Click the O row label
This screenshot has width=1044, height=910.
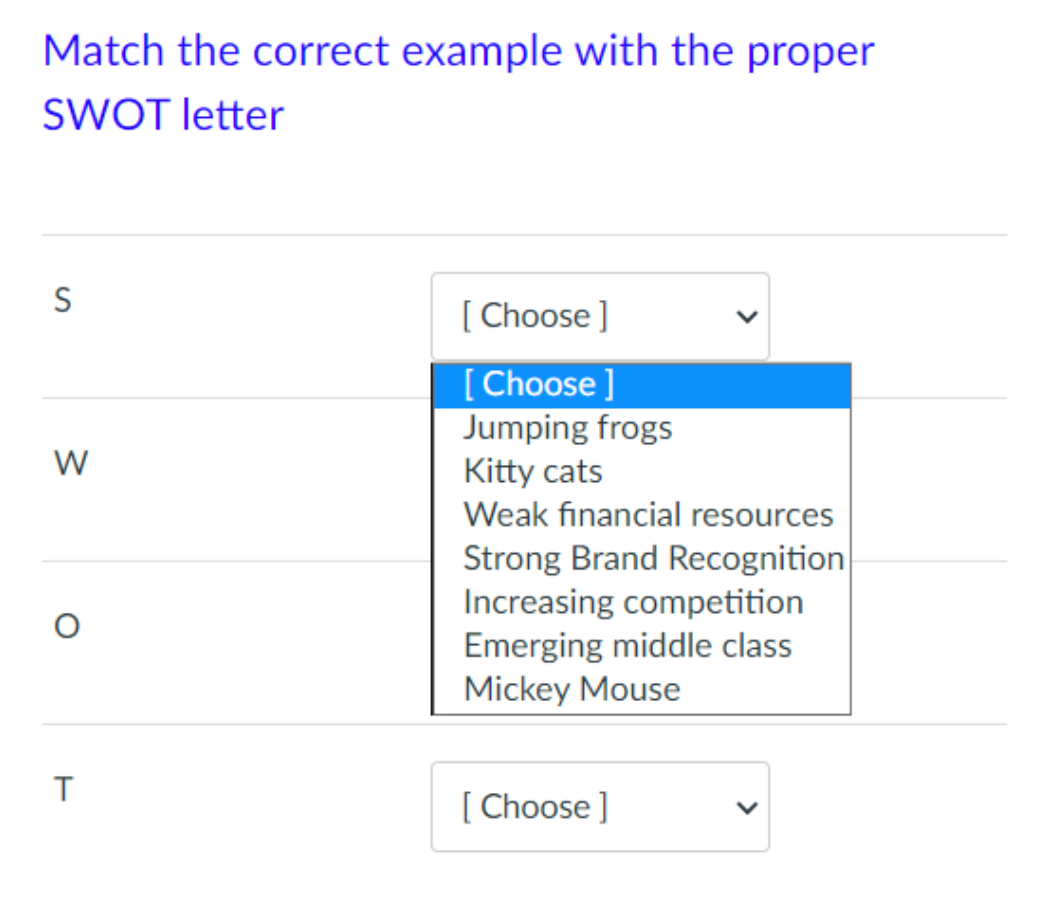pos(66,627)
